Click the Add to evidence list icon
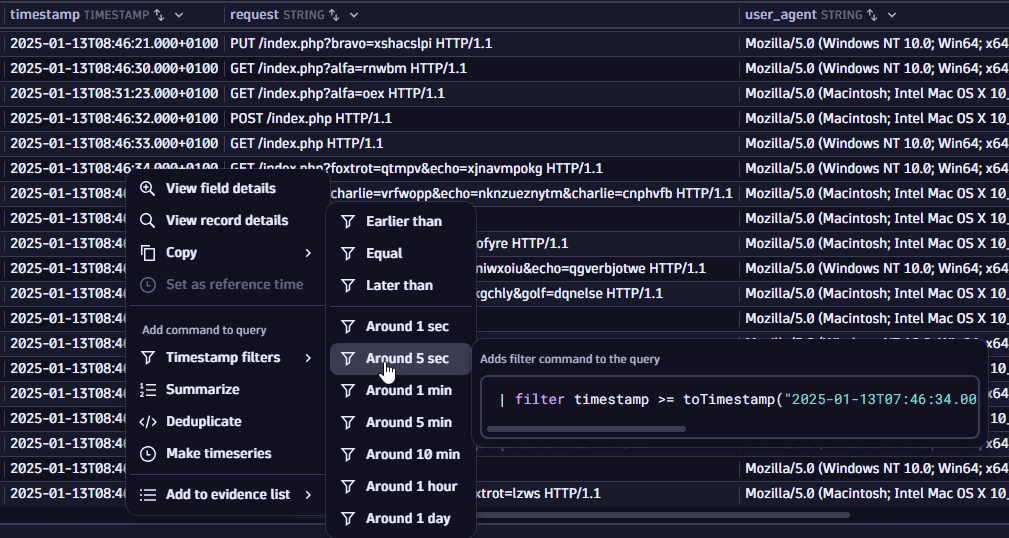The height and width of the screenshot is (538, 1009). [147, 495]
